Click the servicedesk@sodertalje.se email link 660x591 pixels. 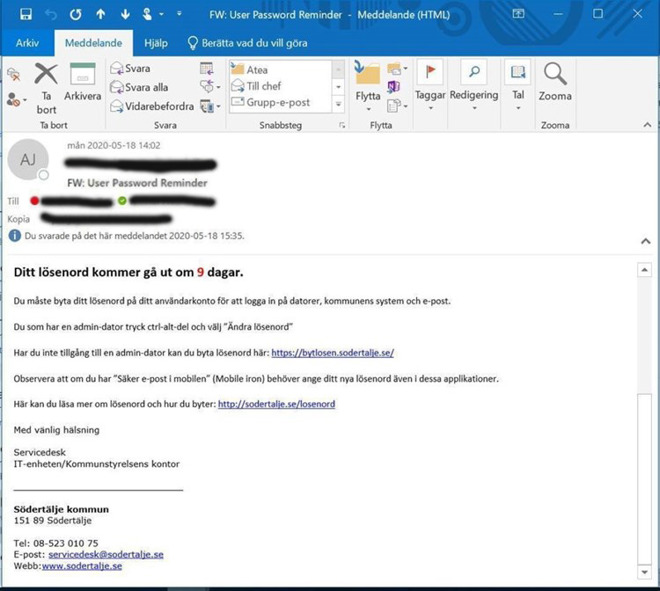[x=106, y=554]
